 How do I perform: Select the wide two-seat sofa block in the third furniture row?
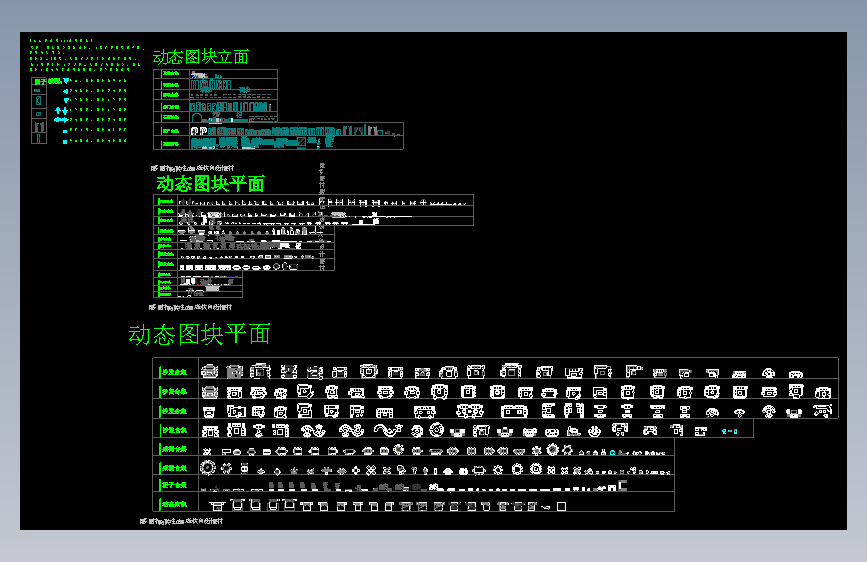tap(514, 411)
